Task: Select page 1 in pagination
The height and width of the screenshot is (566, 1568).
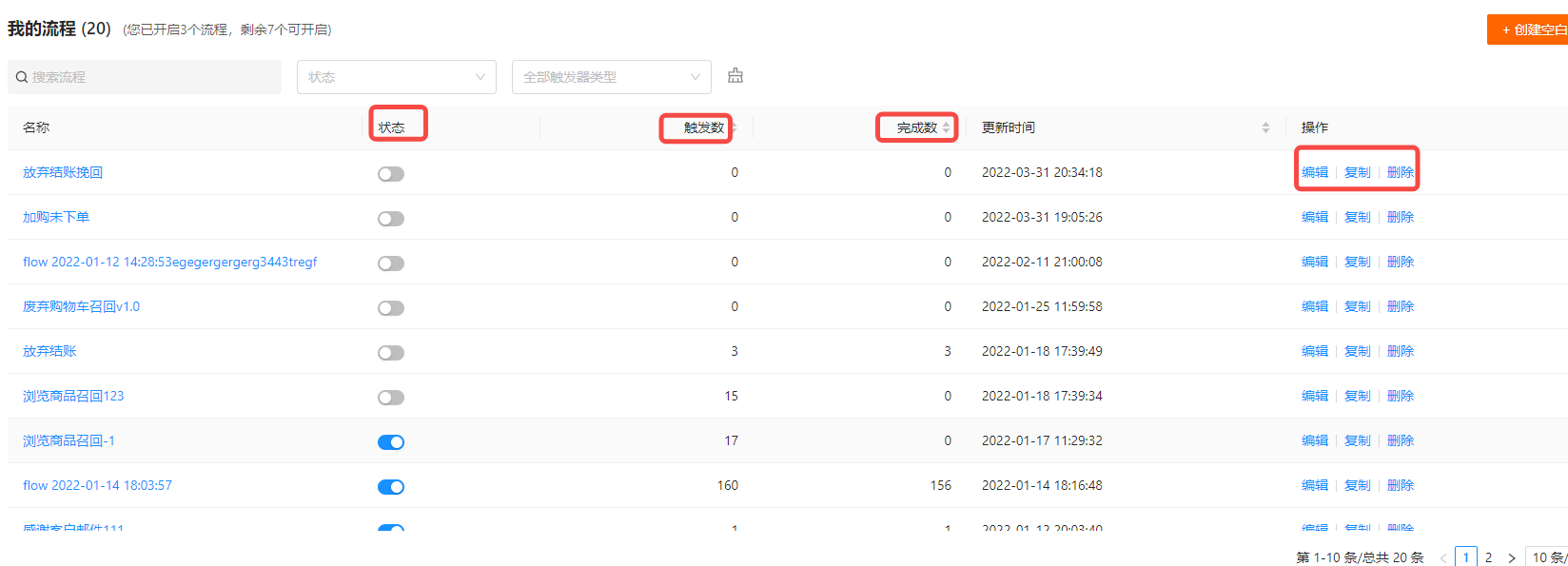Action: (x=1466, y=557)
